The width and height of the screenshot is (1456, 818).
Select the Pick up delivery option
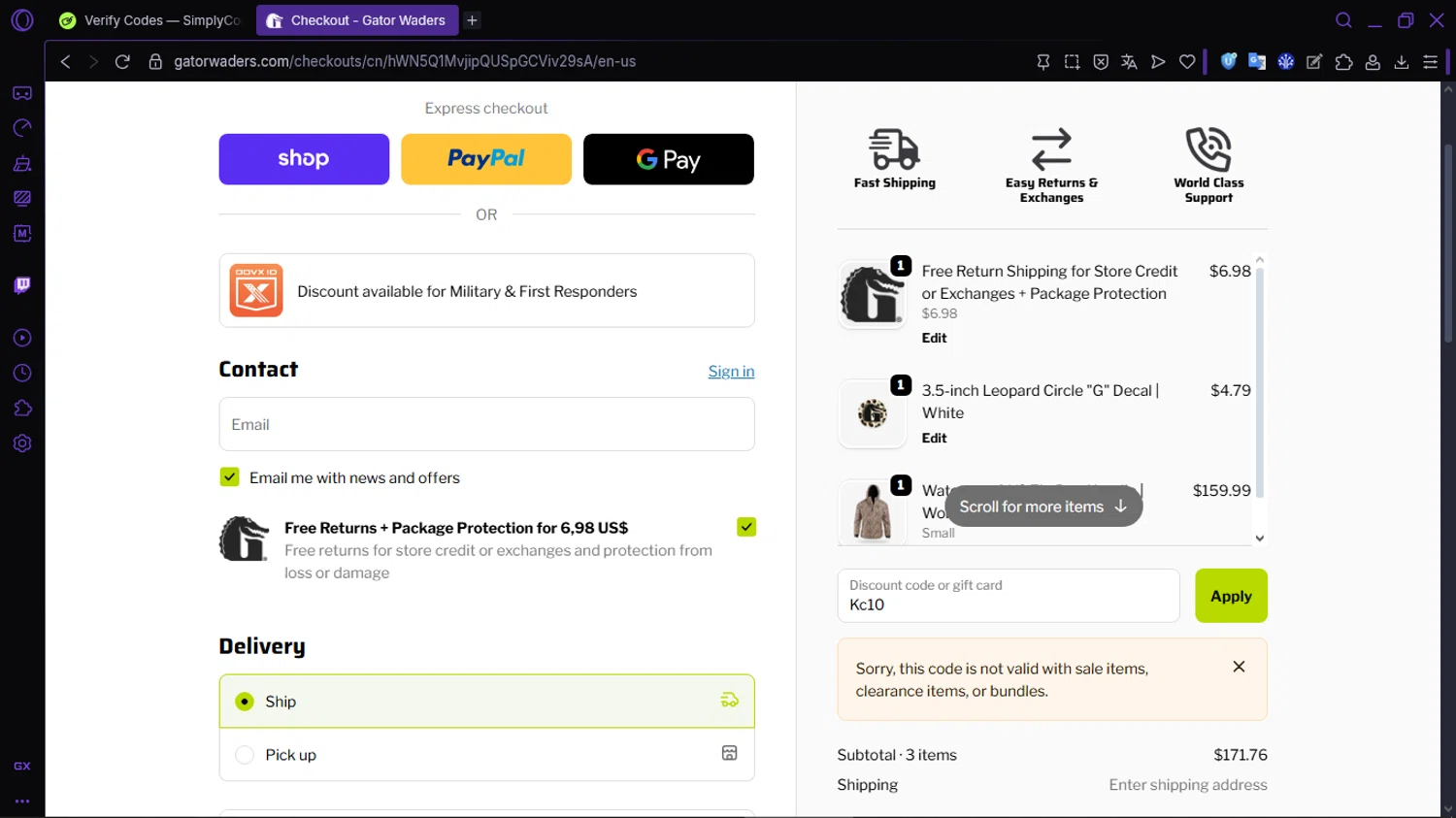[x=486, y=754]
